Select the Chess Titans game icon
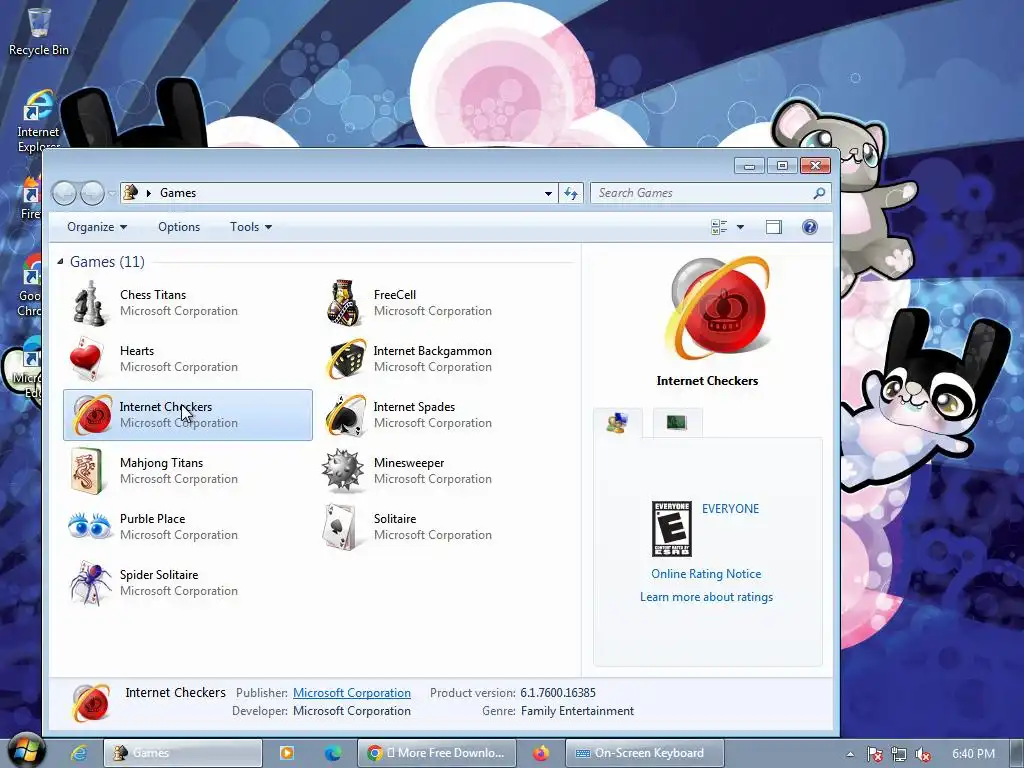Viewport: 1024px width, 768px height. click(89, 302)
